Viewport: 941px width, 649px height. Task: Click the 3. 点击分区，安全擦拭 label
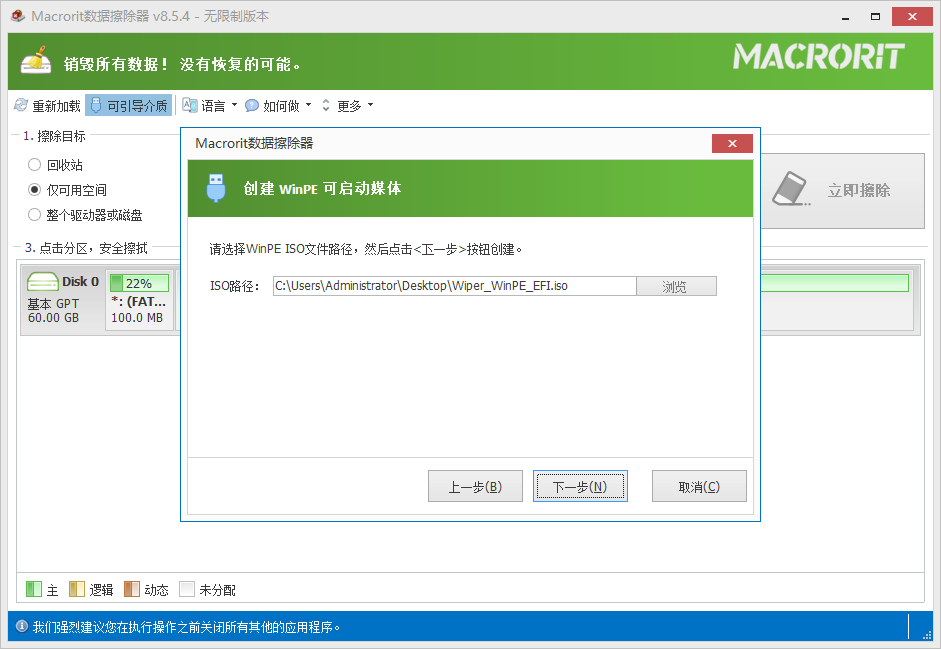point(86,248)
